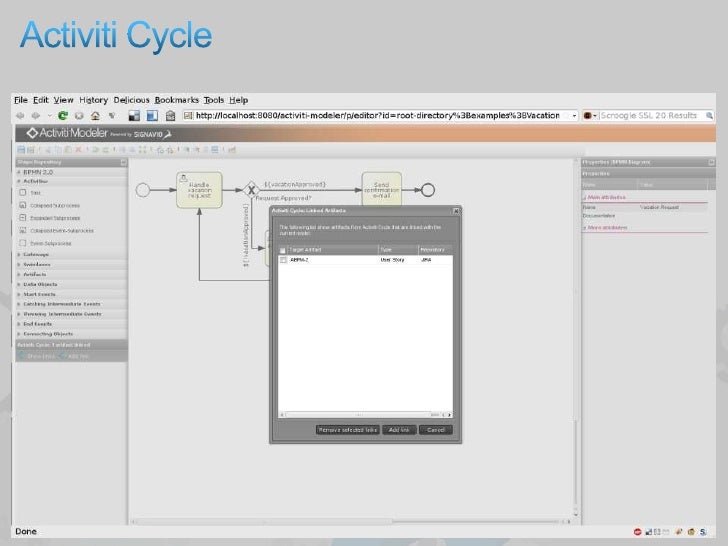Image resolution: width=728 pixels, height=546 pixels.
Task: Tick the checkbox for the ABPM-2 row
Action: 283,260
